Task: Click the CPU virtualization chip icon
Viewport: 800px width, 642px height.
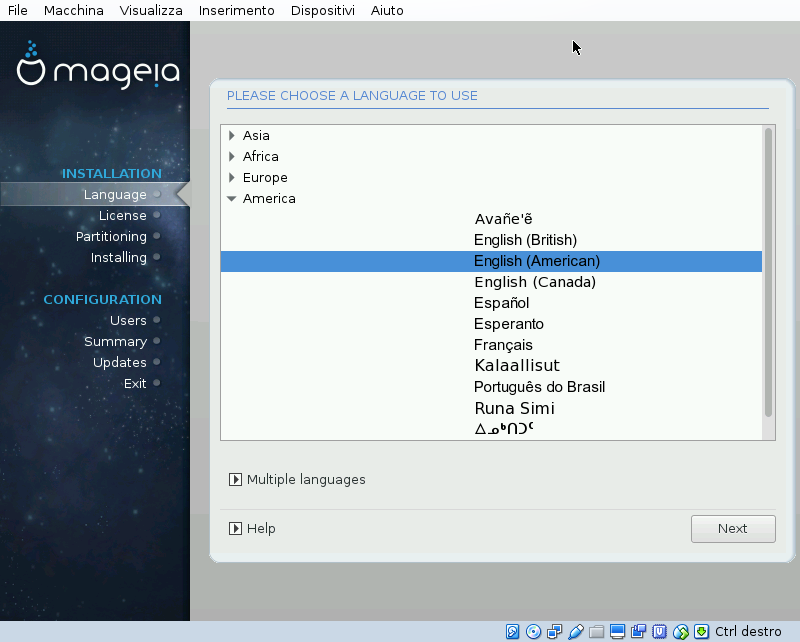Action: tap(659, 632)
